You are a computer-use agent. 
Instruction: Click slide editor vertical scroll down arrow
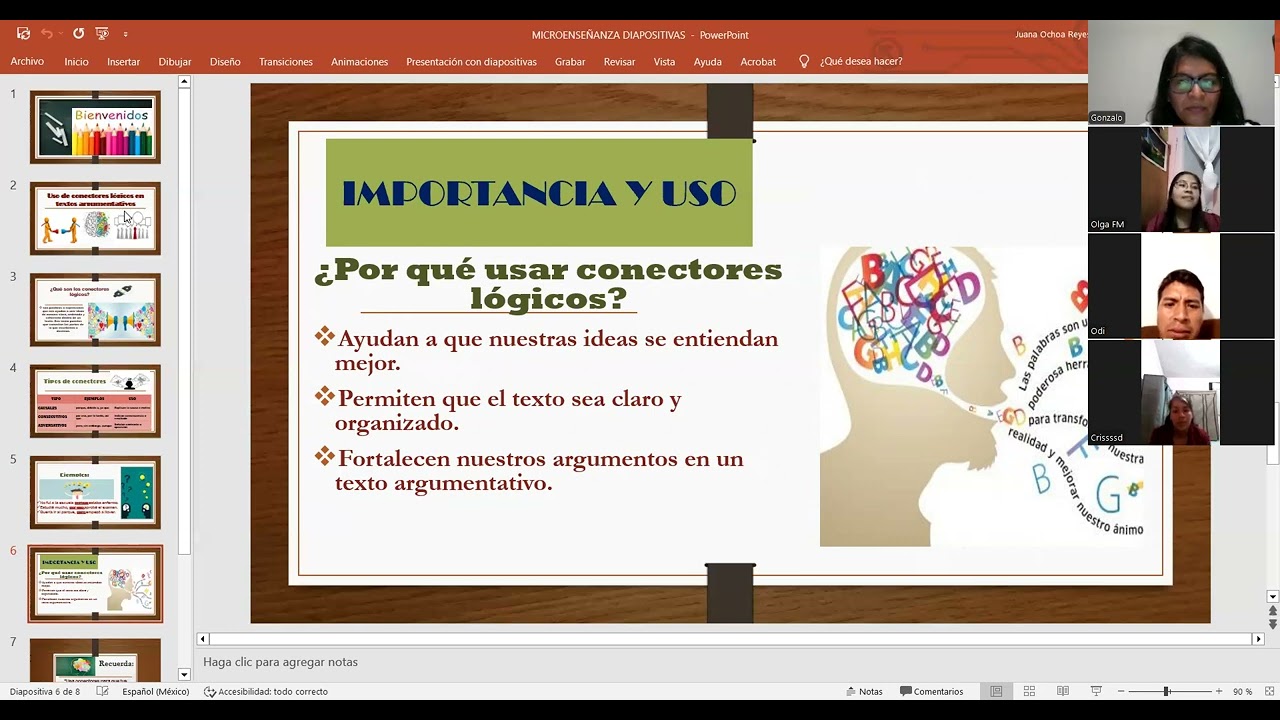click(x=1272, y=597)
